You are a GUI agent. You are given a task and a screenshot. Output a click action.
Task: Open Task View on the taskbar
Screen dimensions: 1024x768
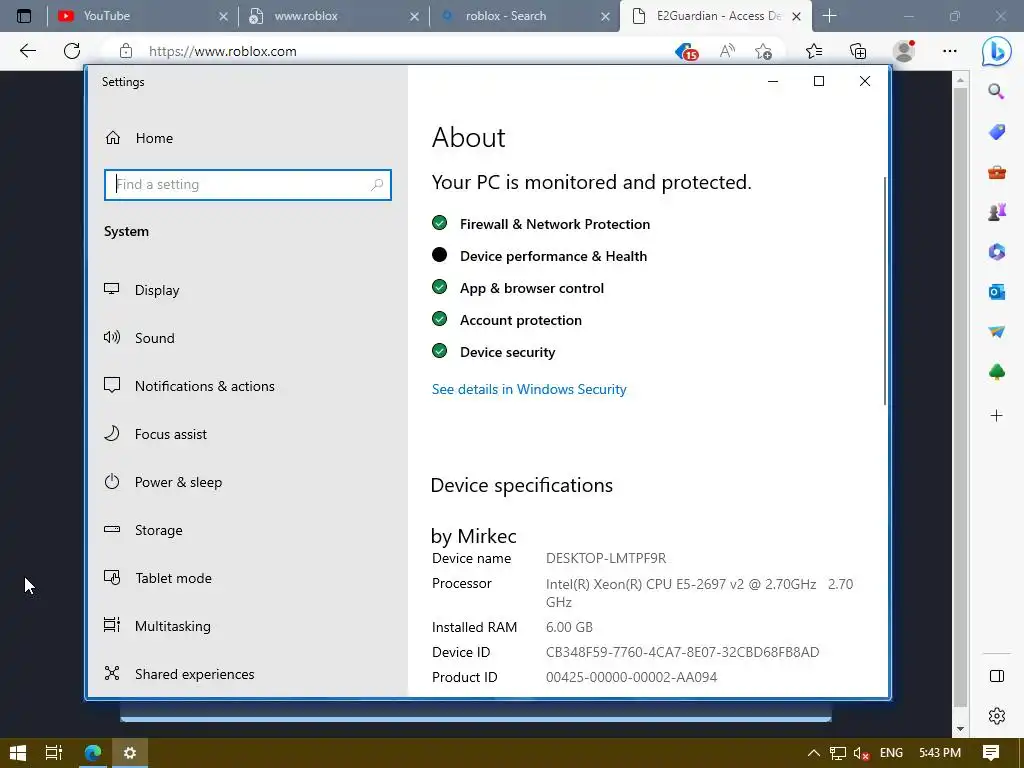tap(54, 753)
